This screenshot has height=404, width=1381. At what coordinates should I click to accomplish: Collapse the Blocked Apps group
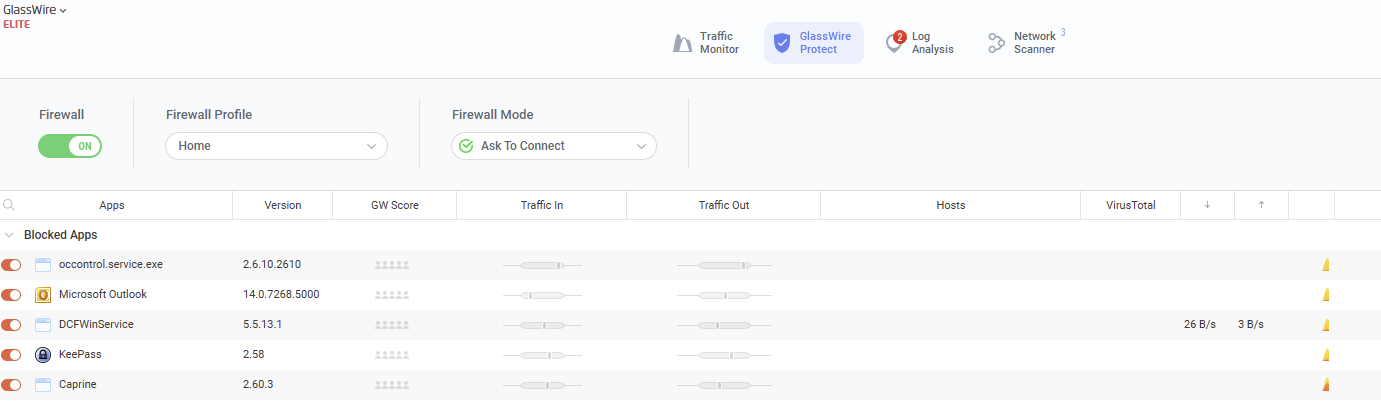pos(10,235)
